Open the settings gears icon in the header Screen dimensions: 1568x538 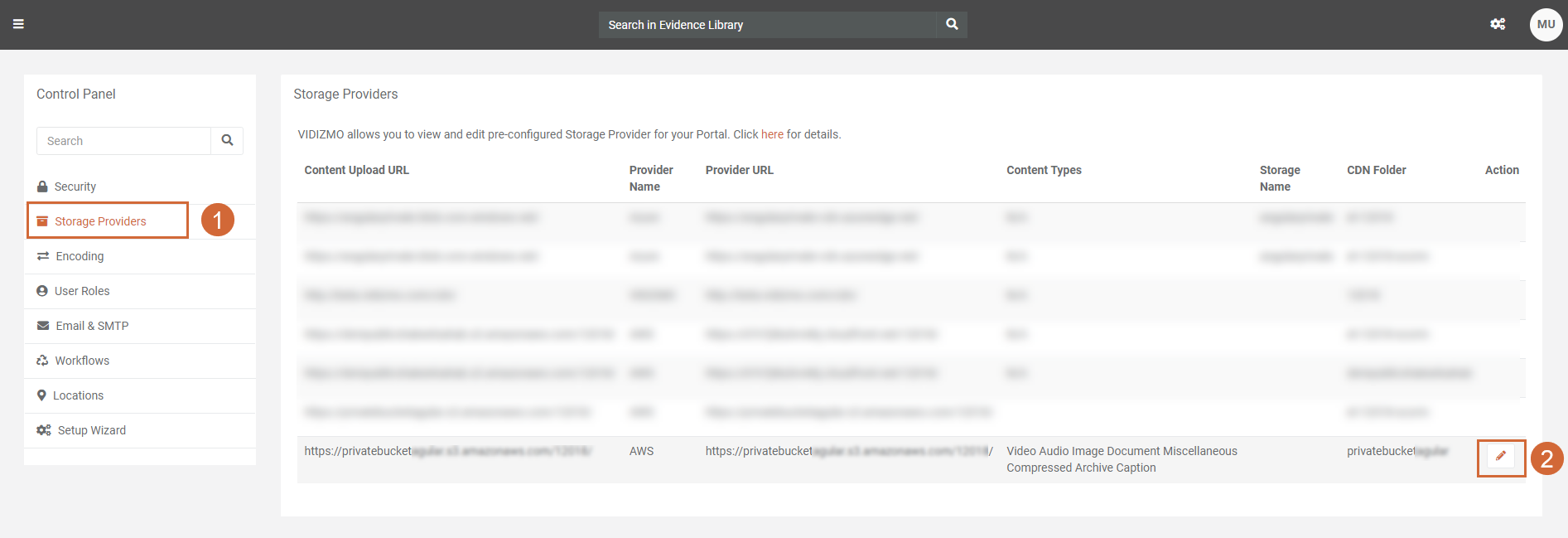pos(1498,24)
